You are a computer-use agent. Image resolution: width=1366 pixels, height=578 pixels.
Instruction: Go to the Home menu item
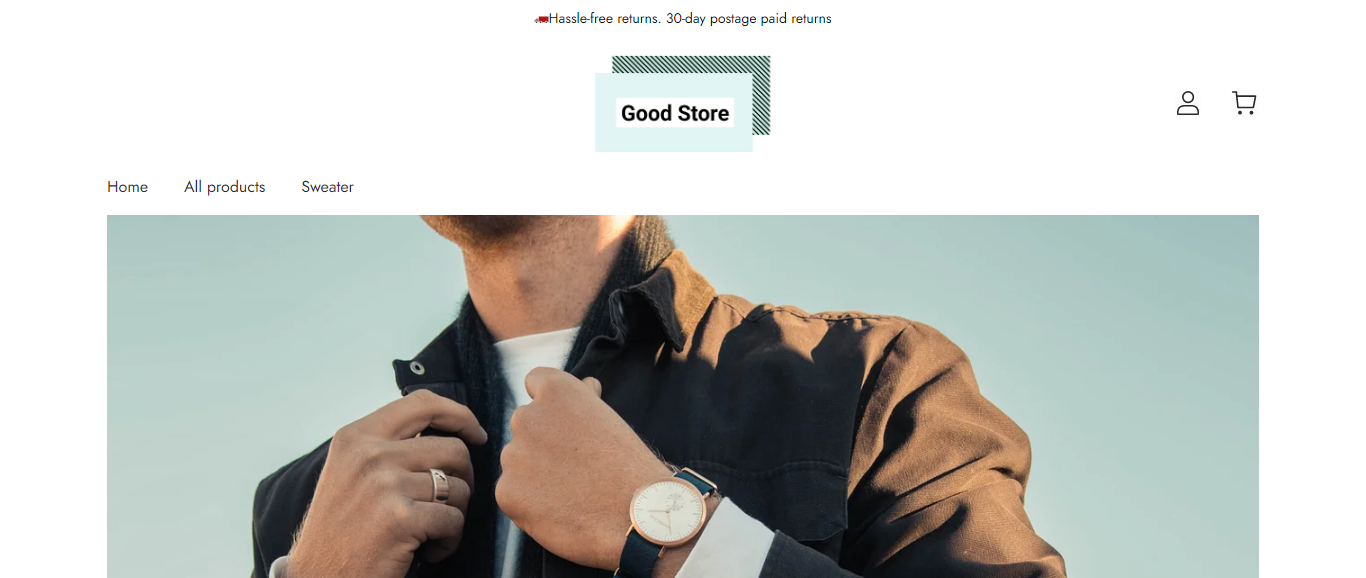[128, 187]
